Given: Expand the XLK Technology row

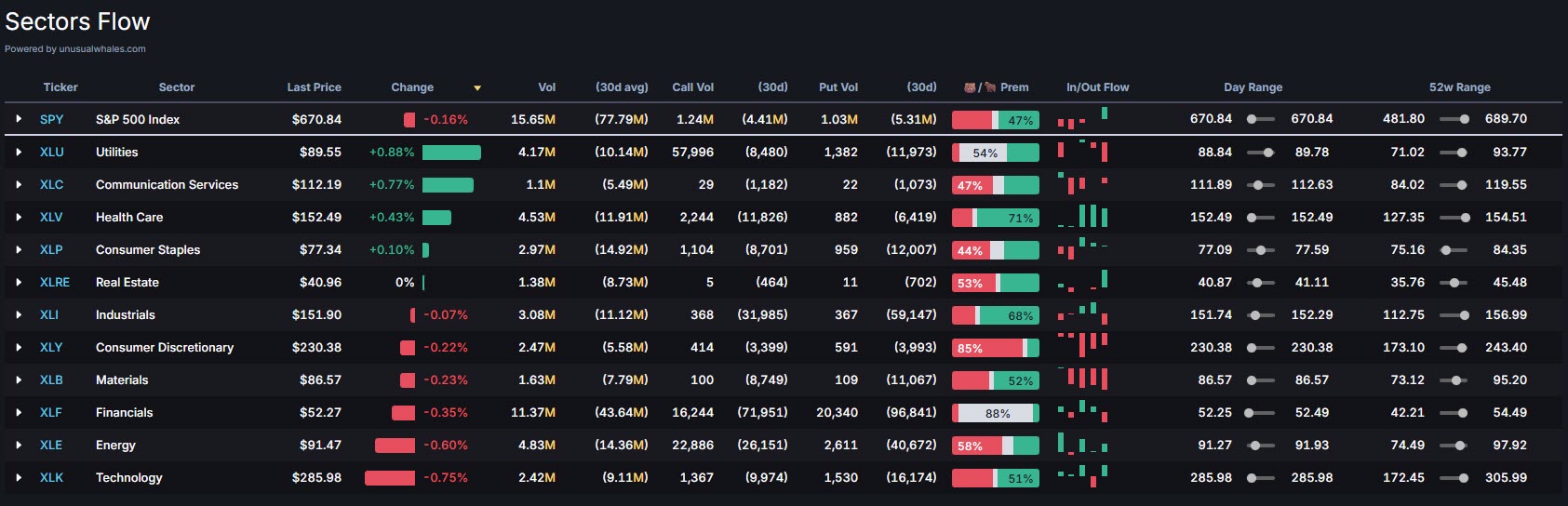Looking at the screenshot, I should [19, 477].
